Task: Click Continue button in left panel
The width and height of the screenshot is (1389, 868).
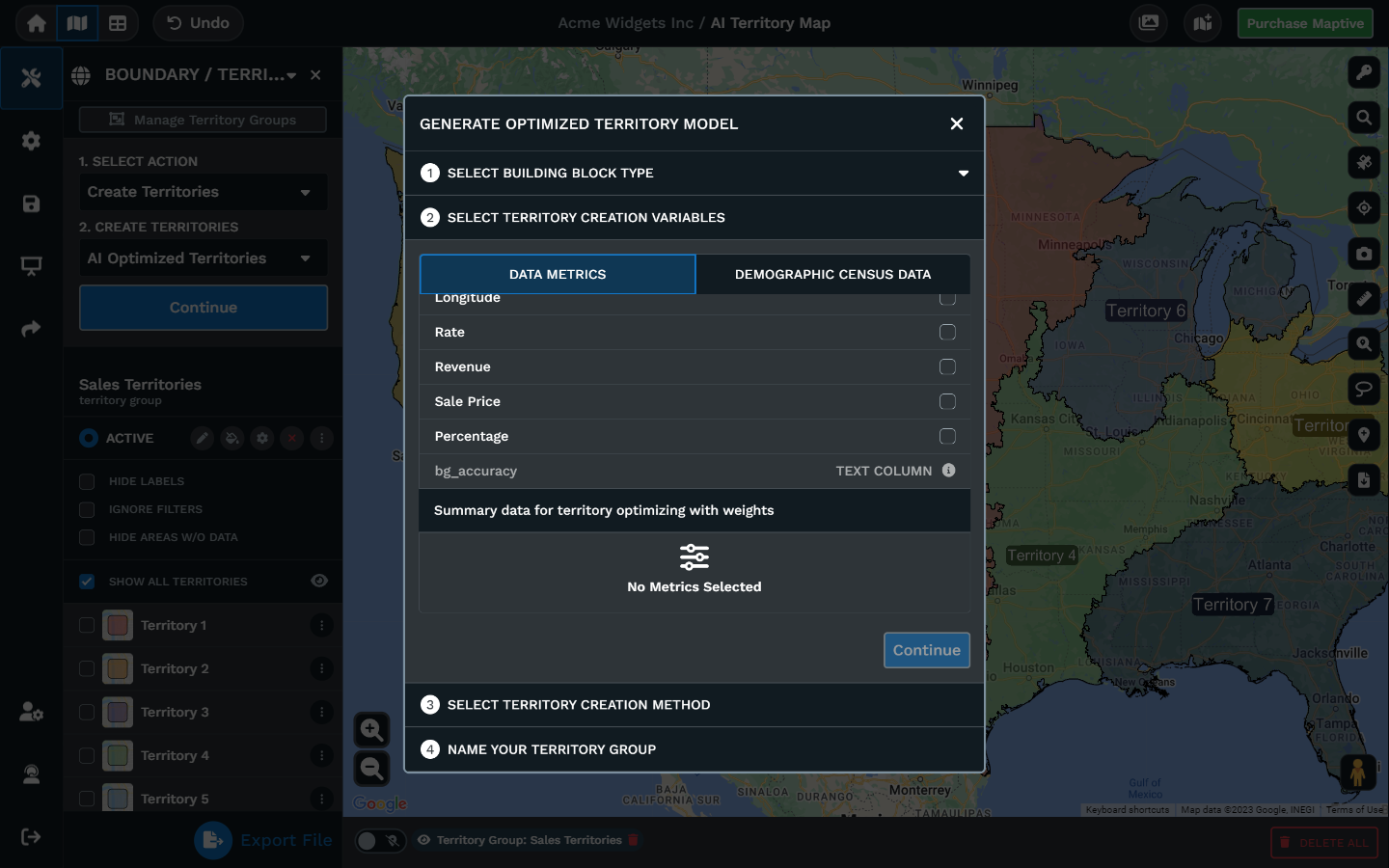Action: point(204,308)
